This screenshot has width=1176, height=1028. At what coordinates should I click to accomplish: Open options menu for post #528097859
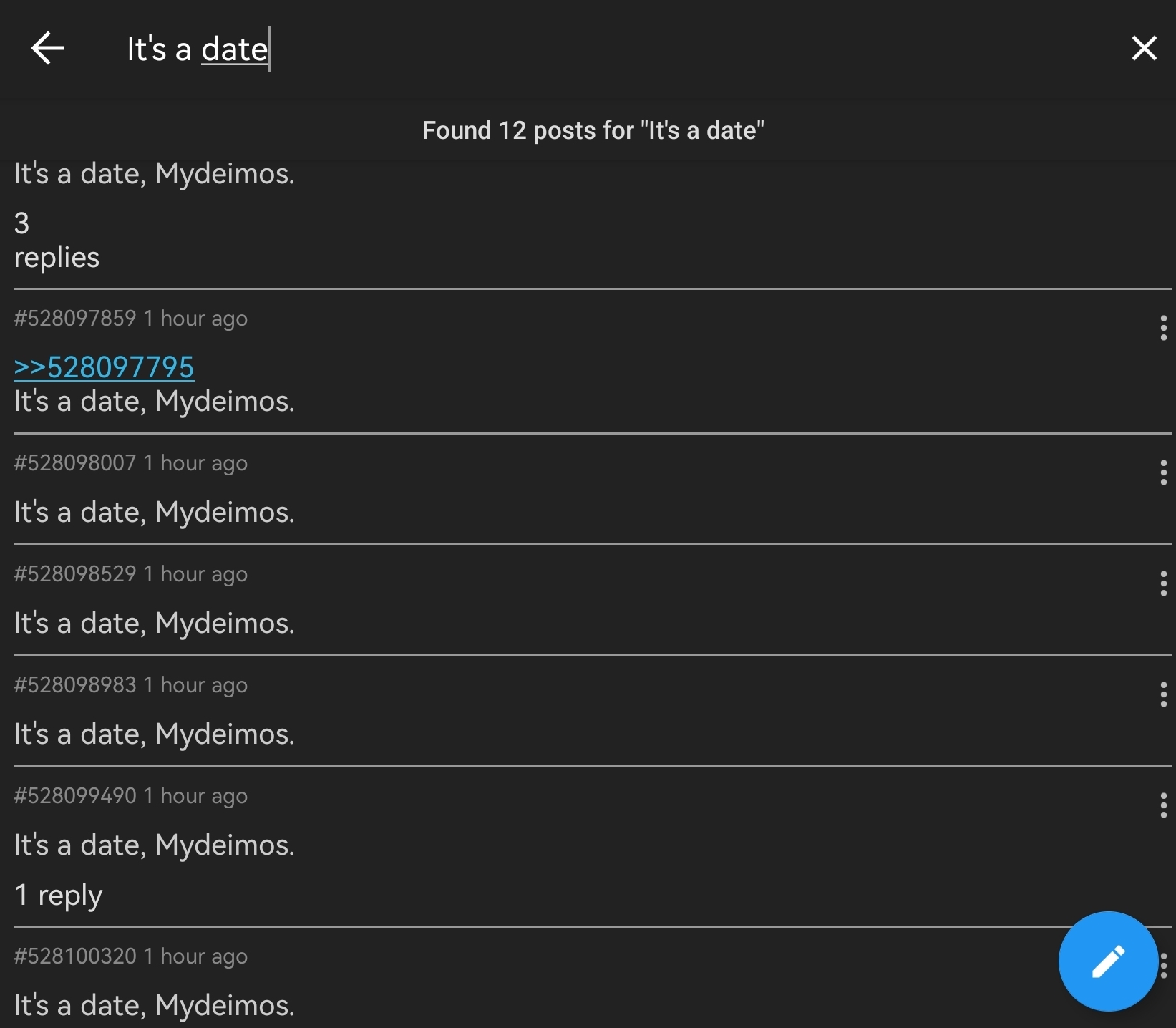pos(1163,328)
